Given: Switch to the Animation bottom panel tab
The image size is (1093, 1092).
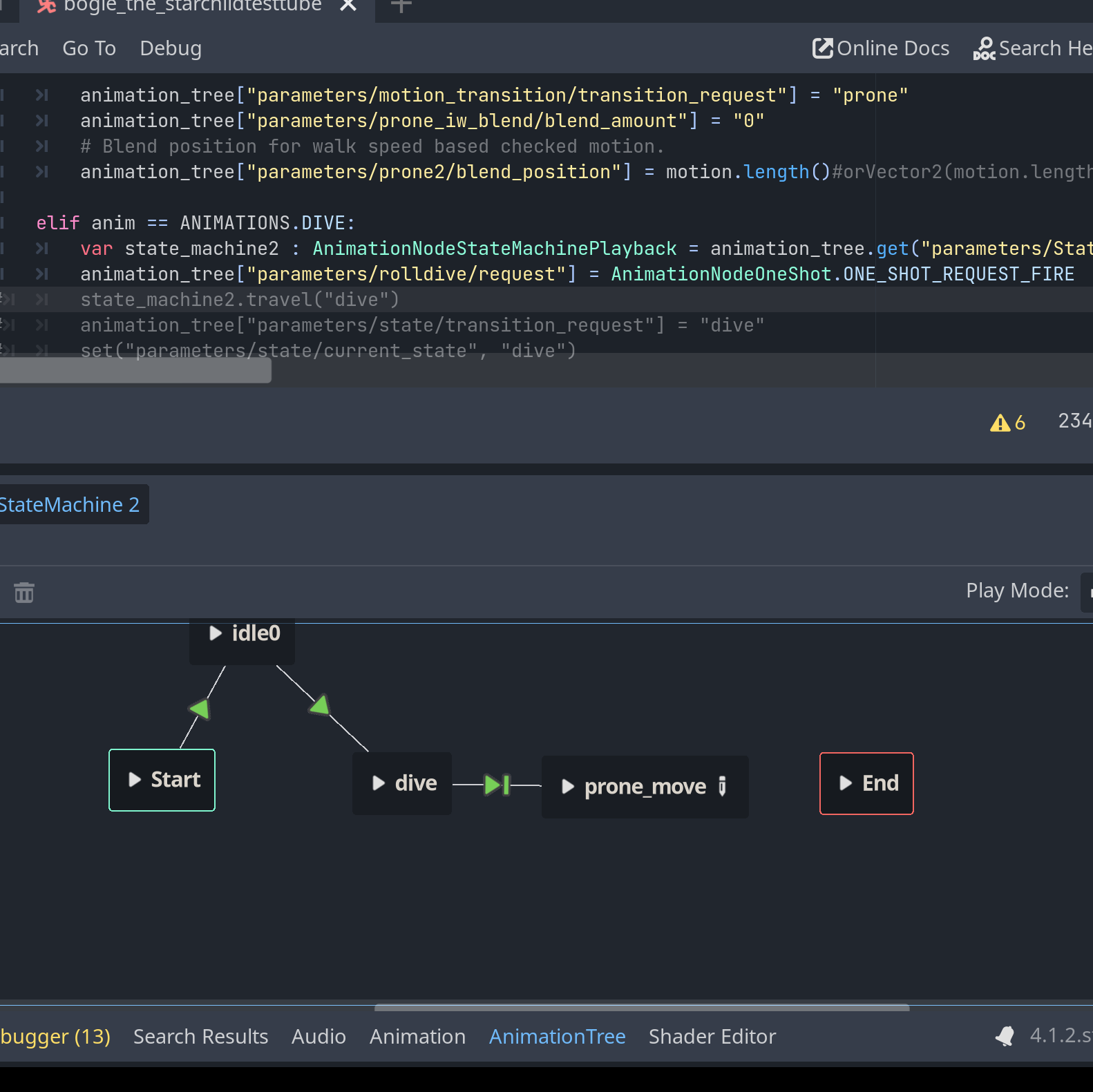Looking at the screenshot, I should coord(417,1037).
